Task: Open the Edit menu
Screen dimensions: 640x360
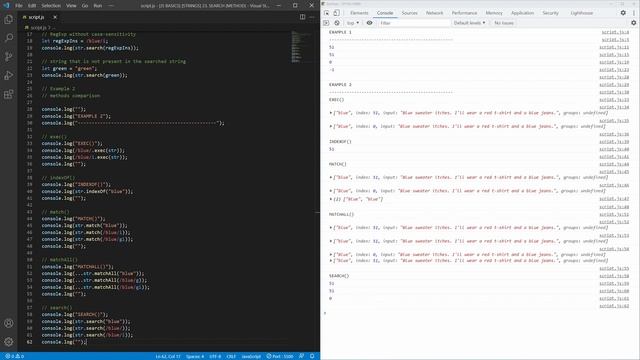Action: coord(32,6)
